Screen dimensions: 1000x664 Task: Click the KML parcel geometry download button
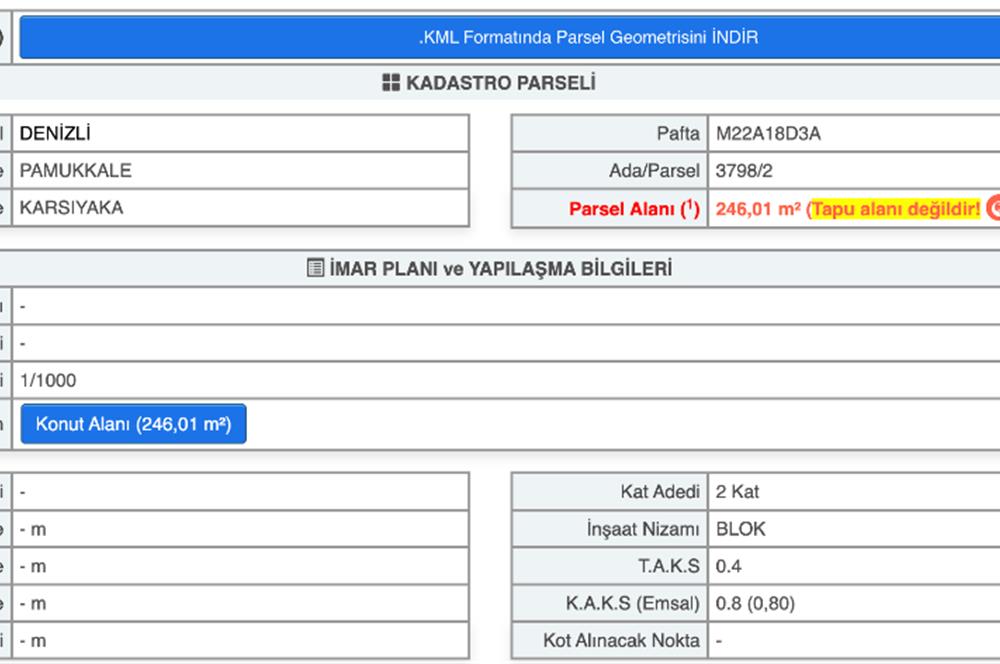tap(588, 38)
